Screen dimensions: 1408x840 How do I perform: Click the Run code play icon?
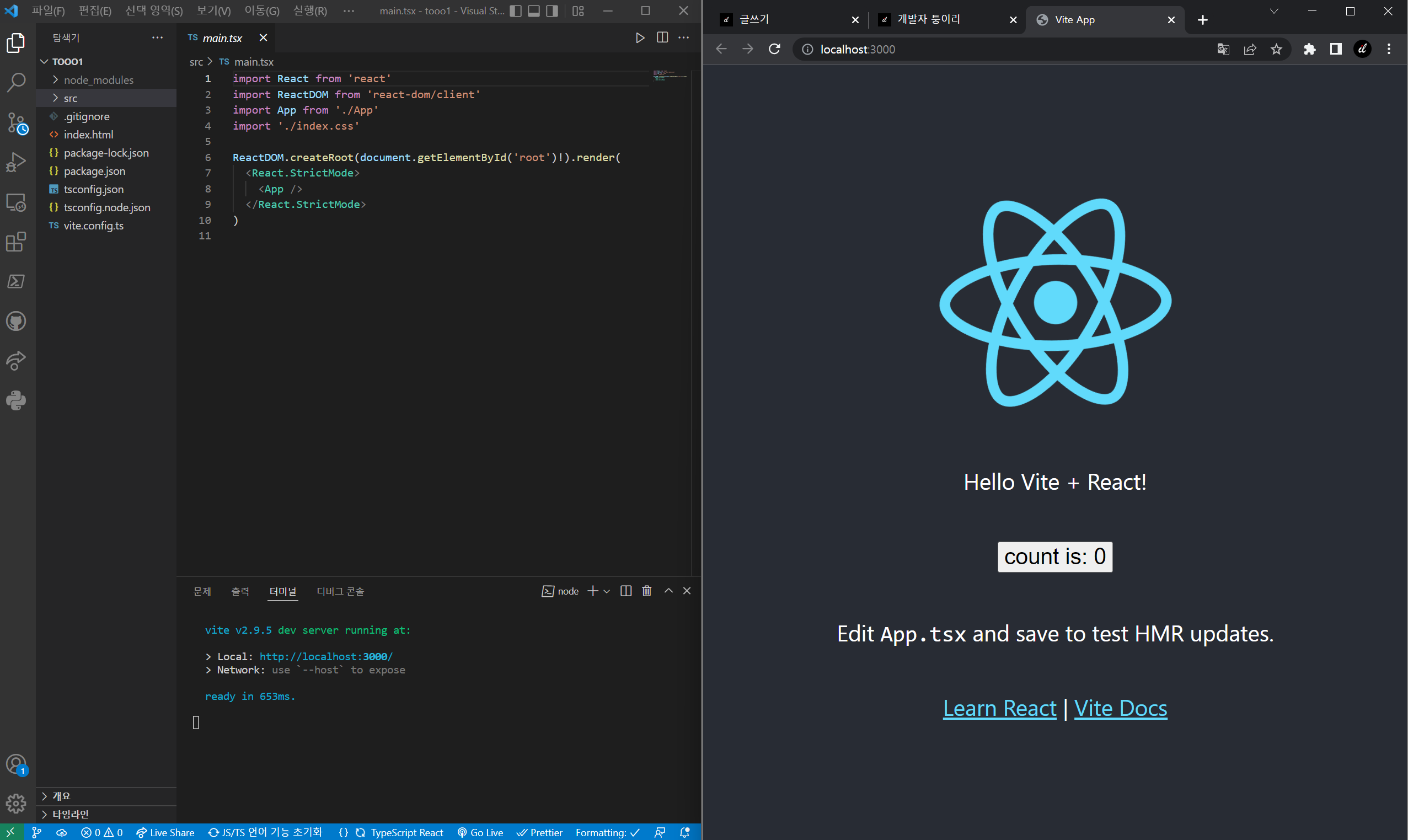(x=640, y=38)
